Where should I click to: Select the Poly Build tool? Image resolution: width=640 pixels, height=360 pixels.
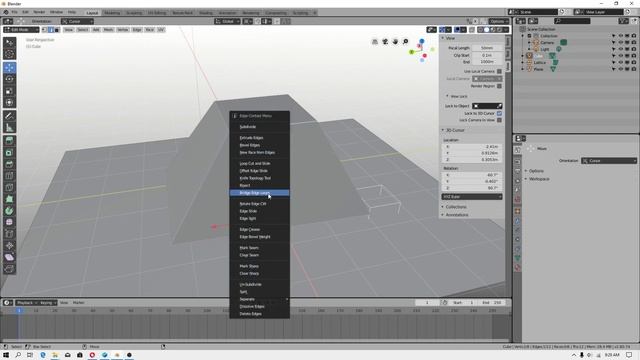click(x=9, y=199)
